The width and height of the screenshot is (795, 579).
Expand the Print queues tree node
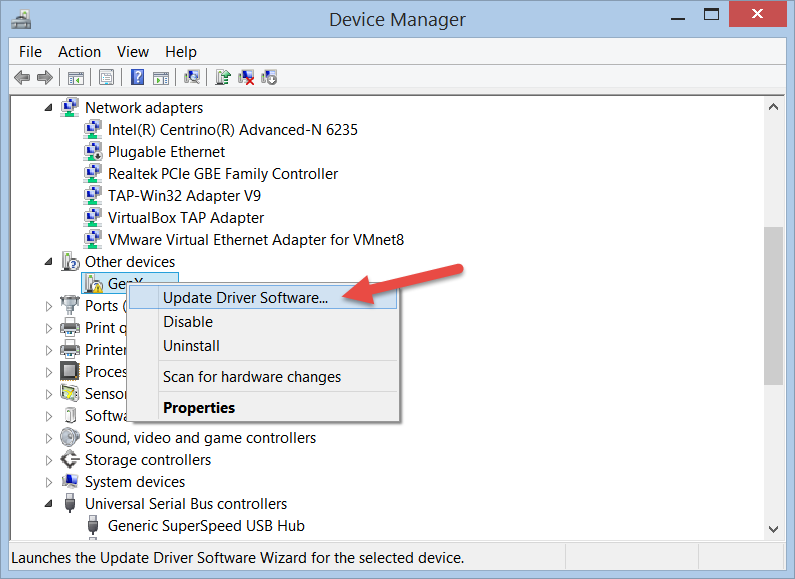(49, 328)
